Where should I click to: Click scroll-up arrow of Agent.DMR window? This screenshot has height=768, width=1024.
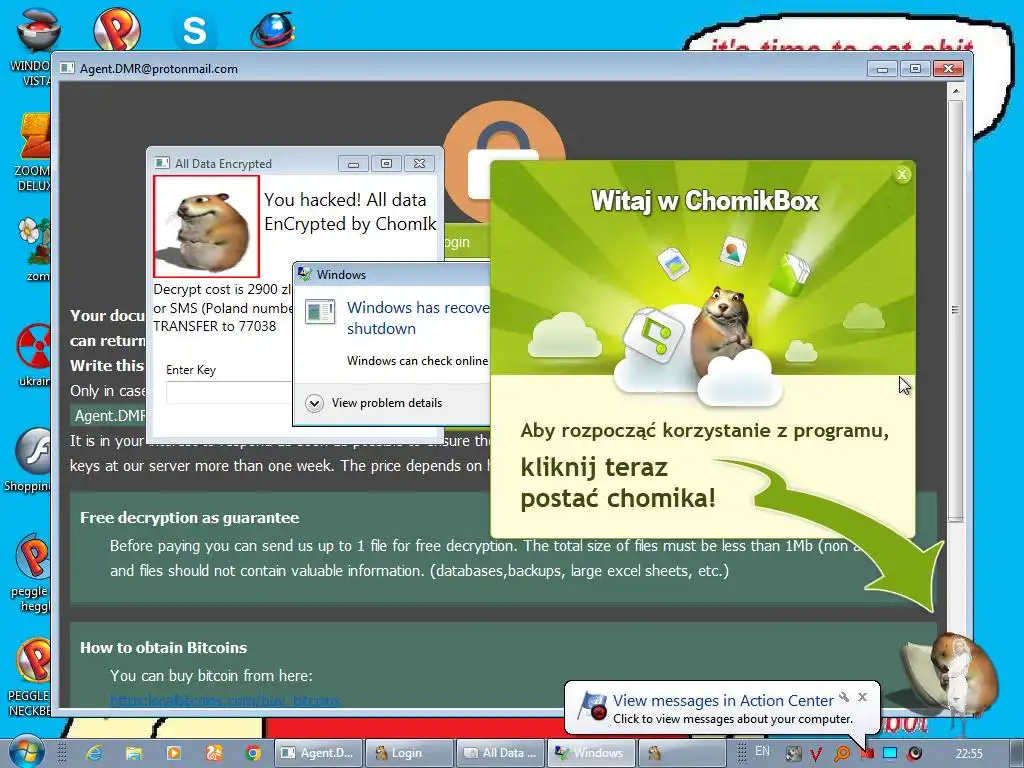coord(956,91)
